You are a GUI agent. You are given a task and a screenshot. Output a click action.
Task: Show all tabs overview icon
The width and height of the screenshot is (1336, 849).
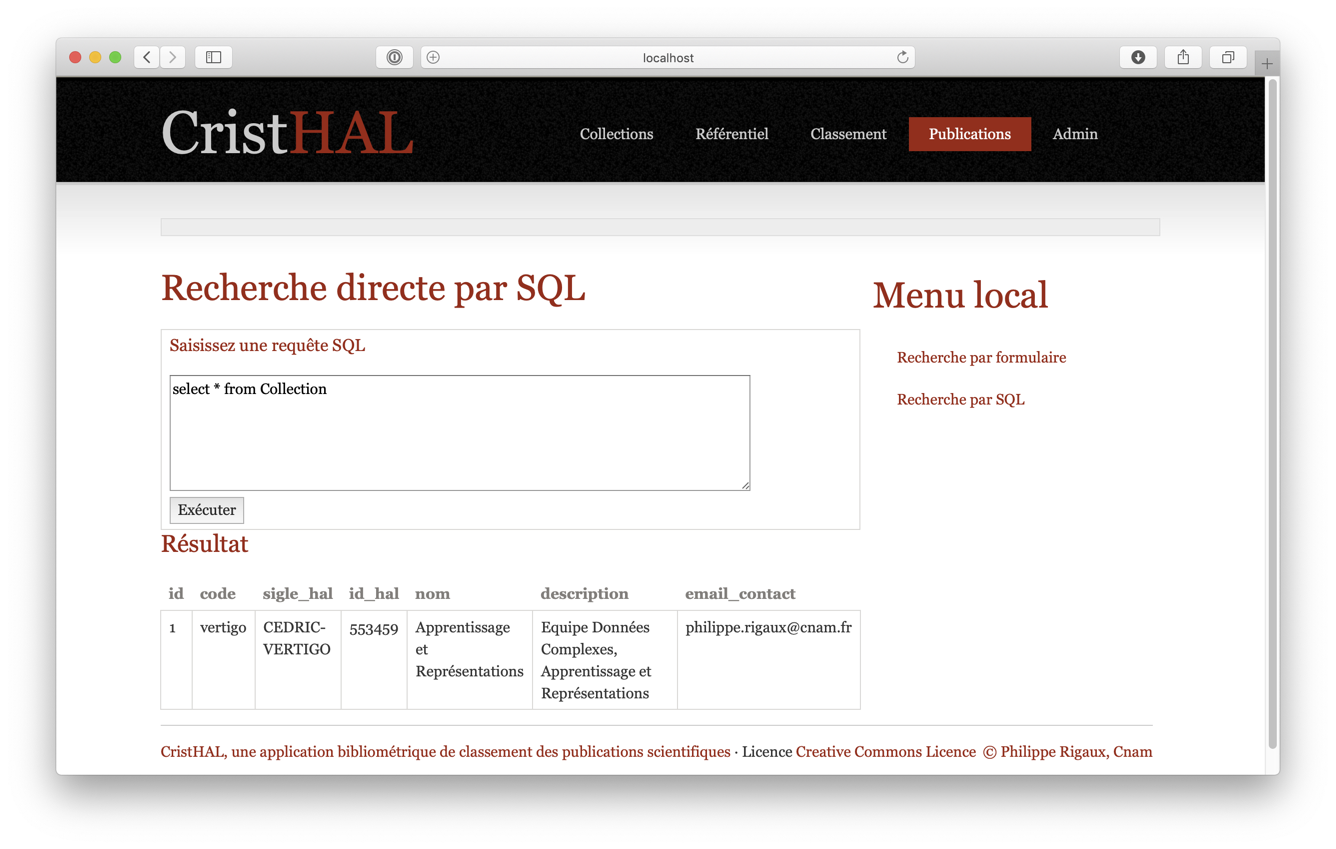tap(1228, 57)
